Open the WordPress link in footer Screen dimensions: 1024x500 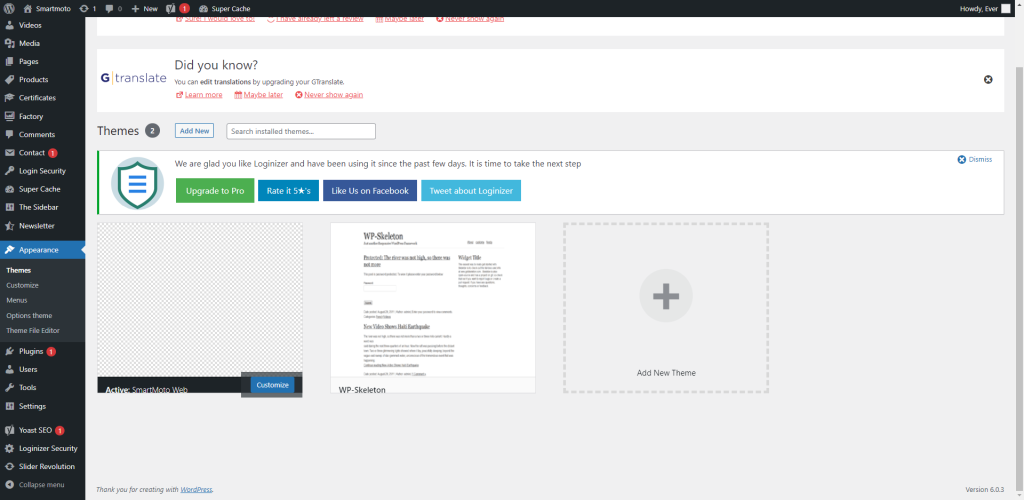[196, 489]
